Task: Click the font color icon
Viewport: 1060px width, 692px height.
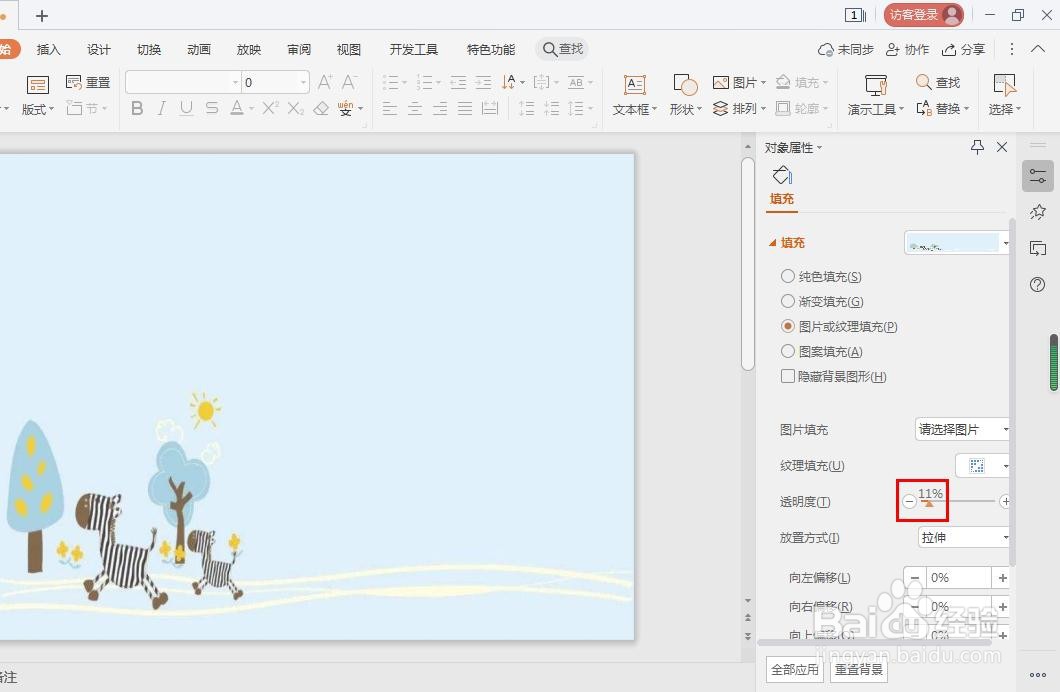Action: 237,108
